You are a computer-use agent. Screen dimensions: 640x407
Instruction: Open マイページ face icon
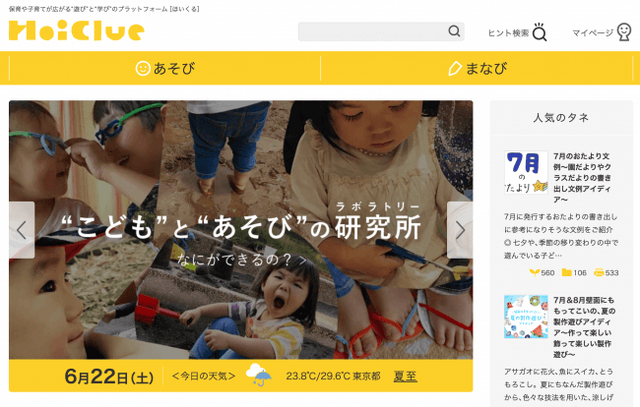624,32
